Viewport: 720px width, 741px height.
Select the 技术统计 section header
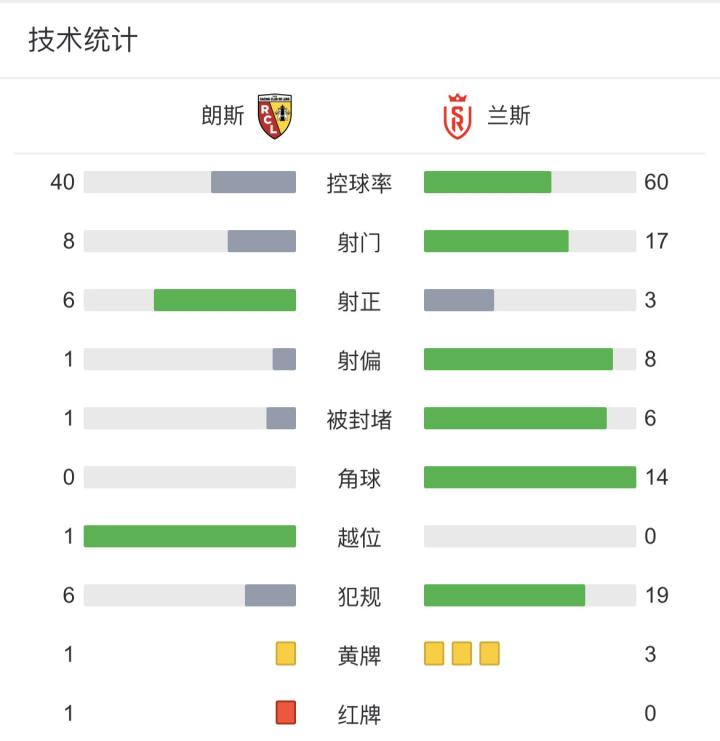coord(83,40)
